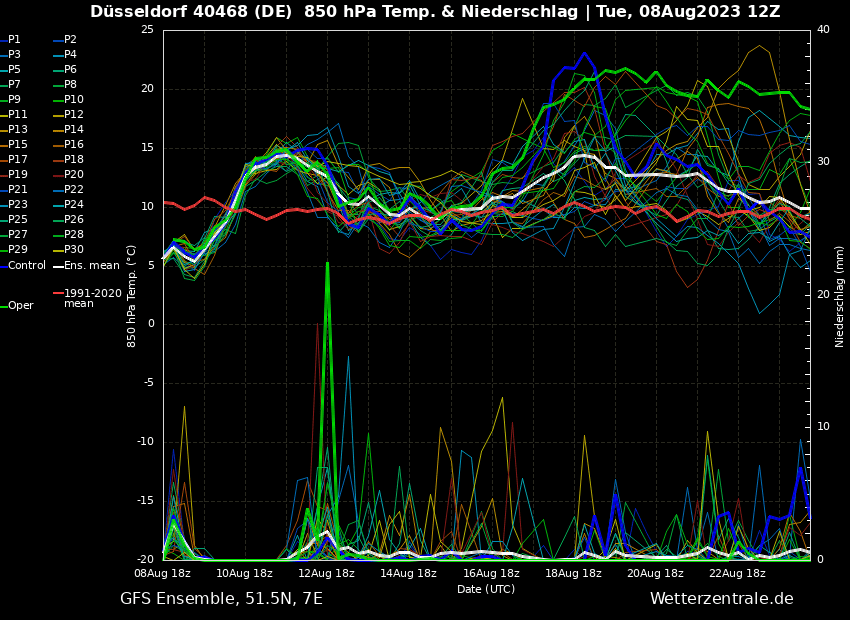Click the GFS Ensemble, 51.5N, 7E caption

(x=221, y=599)
